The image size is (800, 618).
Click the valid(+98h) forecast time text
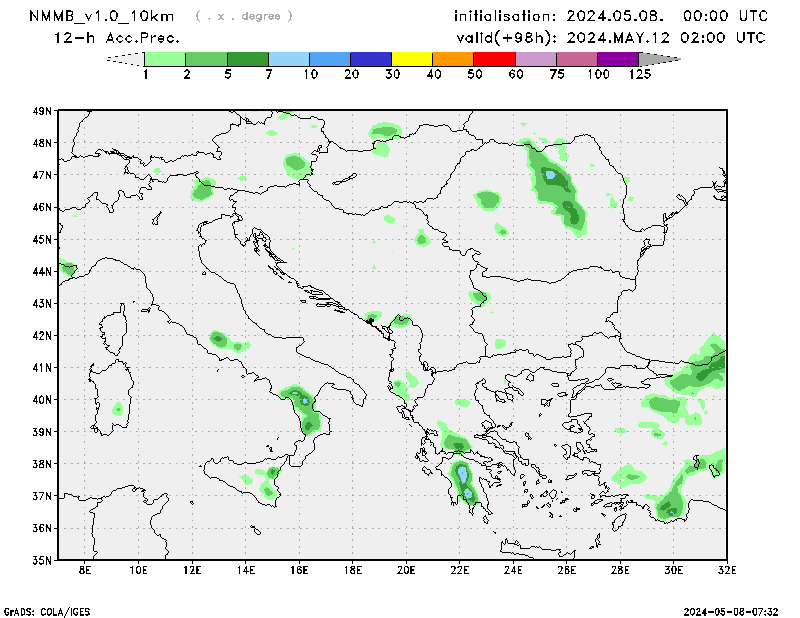tap(611, 38)
